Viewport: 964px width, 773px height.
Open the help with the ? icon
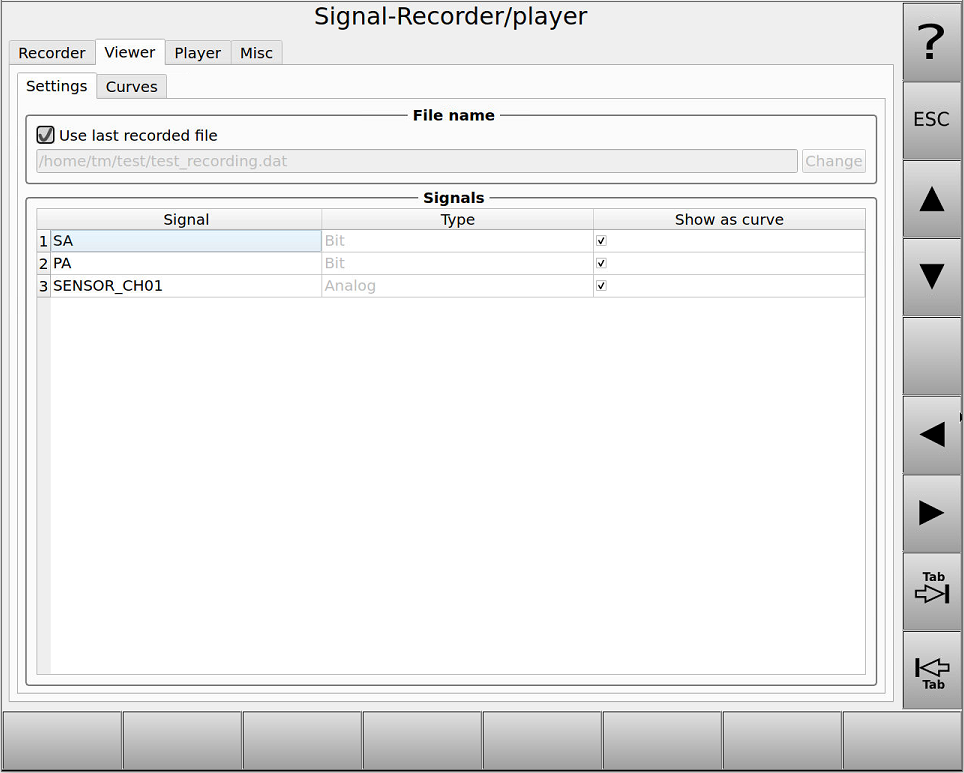[x=931, y=42]
